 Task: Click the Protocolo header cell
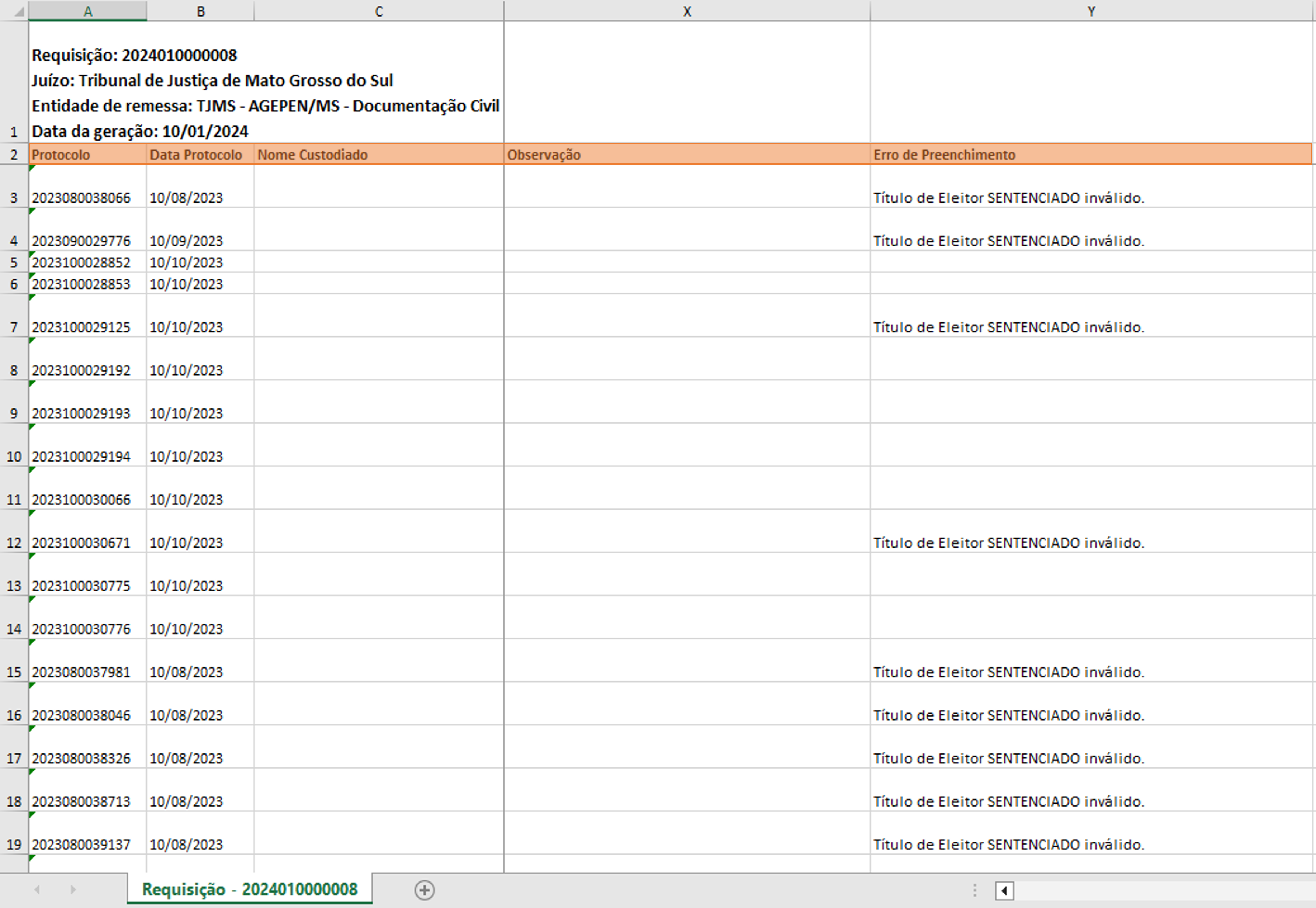point(87,154)
